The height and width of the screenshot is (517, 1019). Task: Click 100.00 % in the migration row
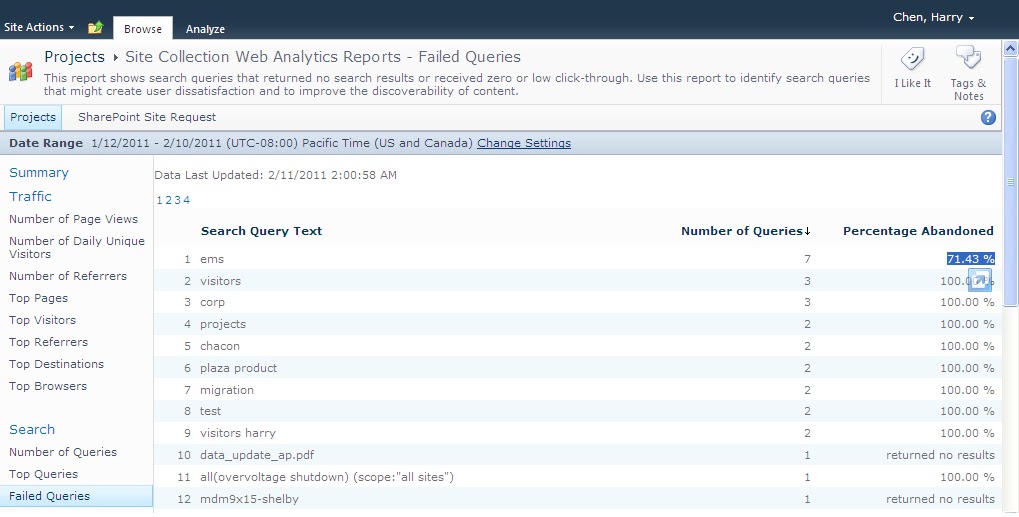pos(967,390)
